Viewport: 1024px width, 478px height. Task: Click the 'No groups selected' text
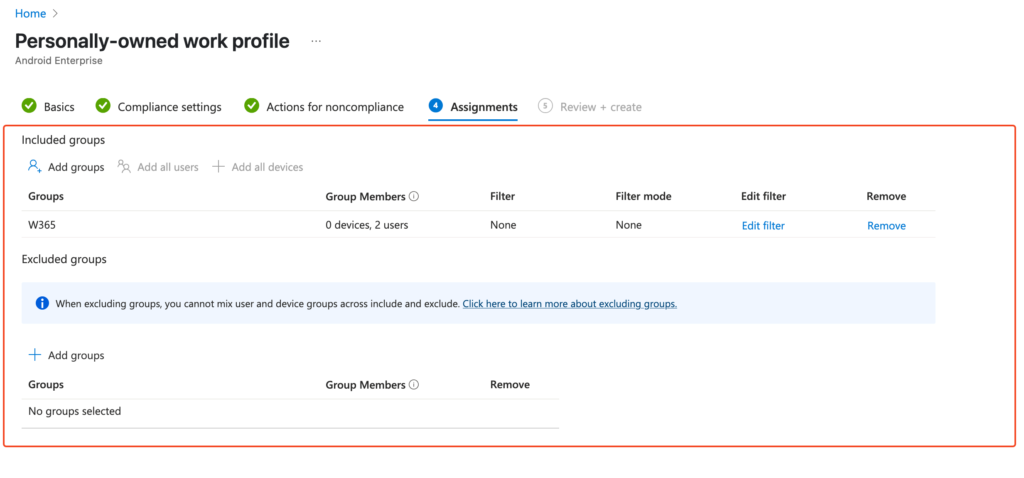coord(74,411)
